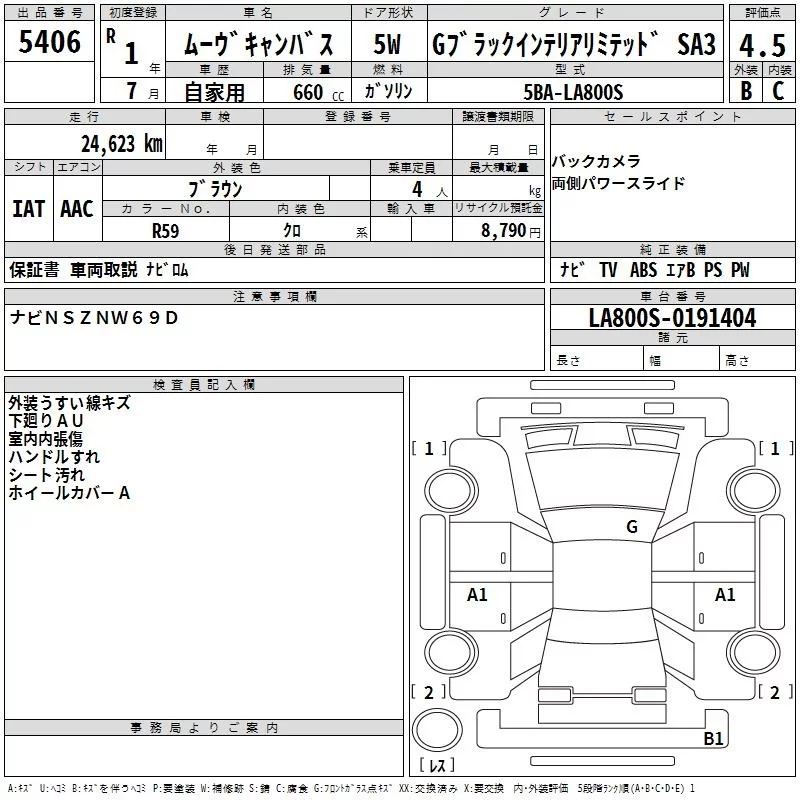Select the car name ムーヴキャンバス
Image resolution: width=800 pixels, height=800 pixels.
(x=258, y=43)
